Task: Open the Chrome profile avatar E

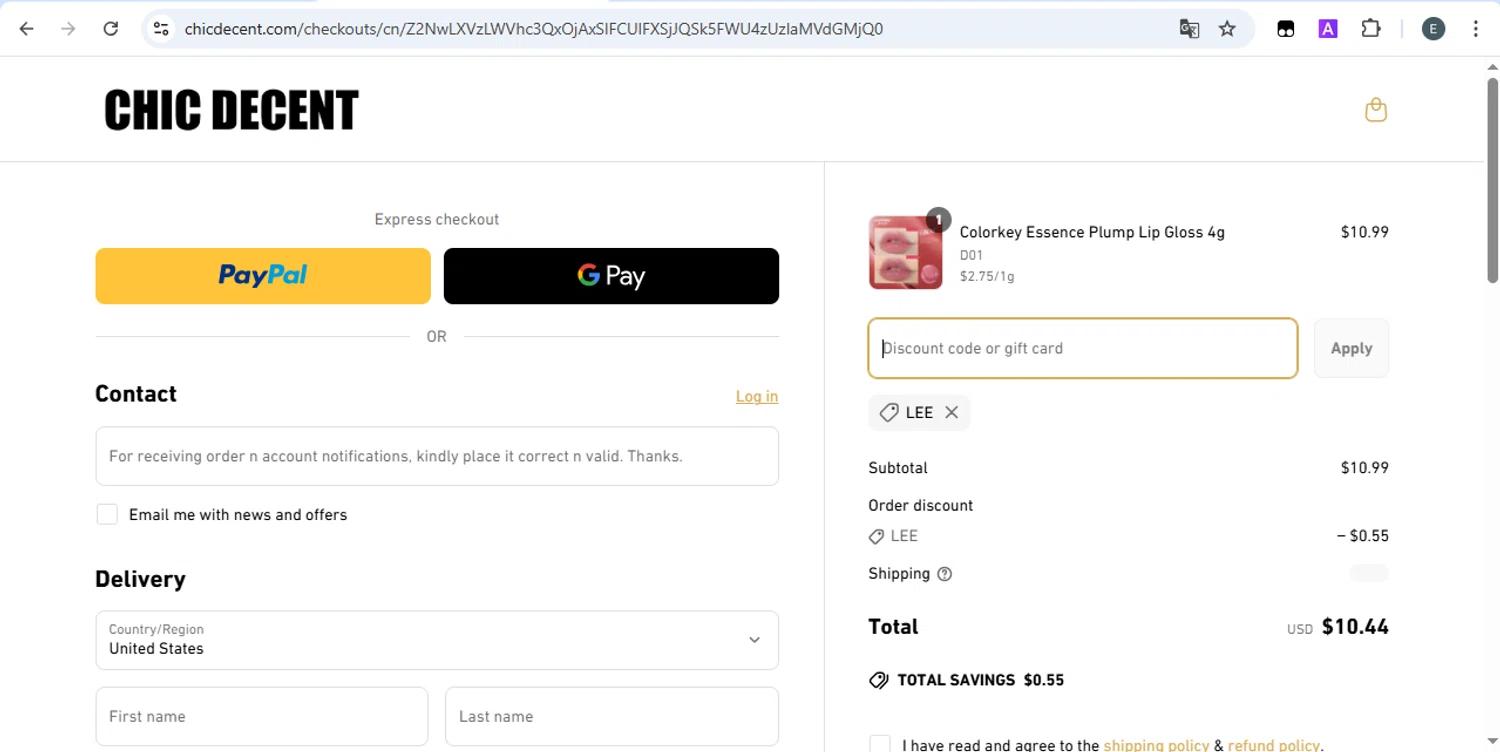Action: tap(1433, 29)
